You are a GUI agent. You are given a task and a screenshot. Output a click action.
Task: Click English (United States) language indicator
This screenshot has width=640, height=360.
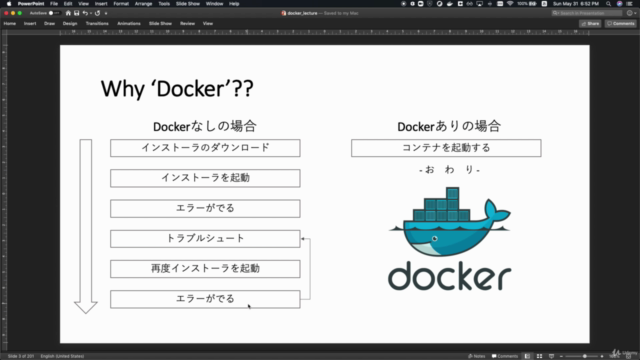[x=62, y=356]
